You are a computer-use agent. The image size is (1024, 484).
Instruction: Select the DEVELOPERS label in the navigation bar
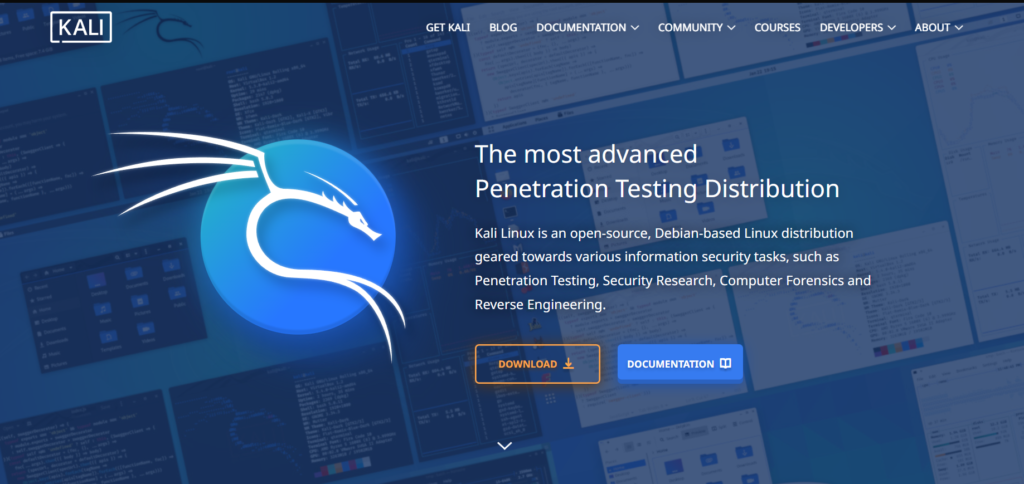pos(851,28)
